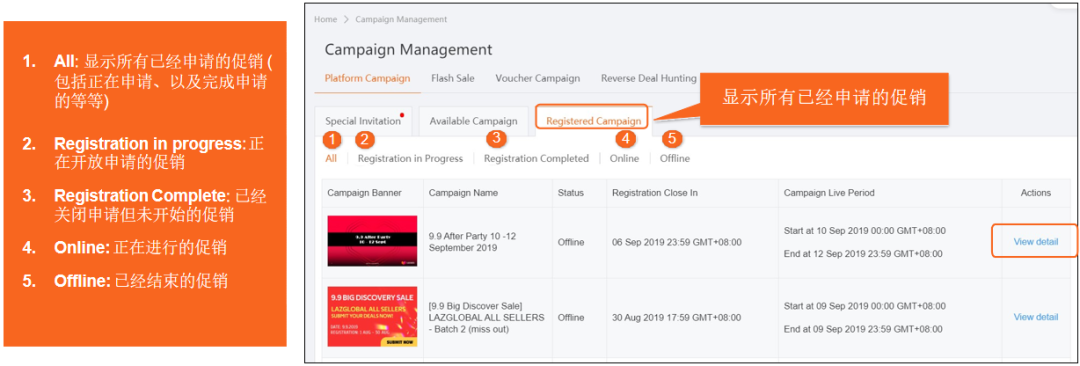Image resolution: width=1080 pixels, height=366 pixels.
Task: Switch to the Flash Sale tab
Action: tap(453, 78)
